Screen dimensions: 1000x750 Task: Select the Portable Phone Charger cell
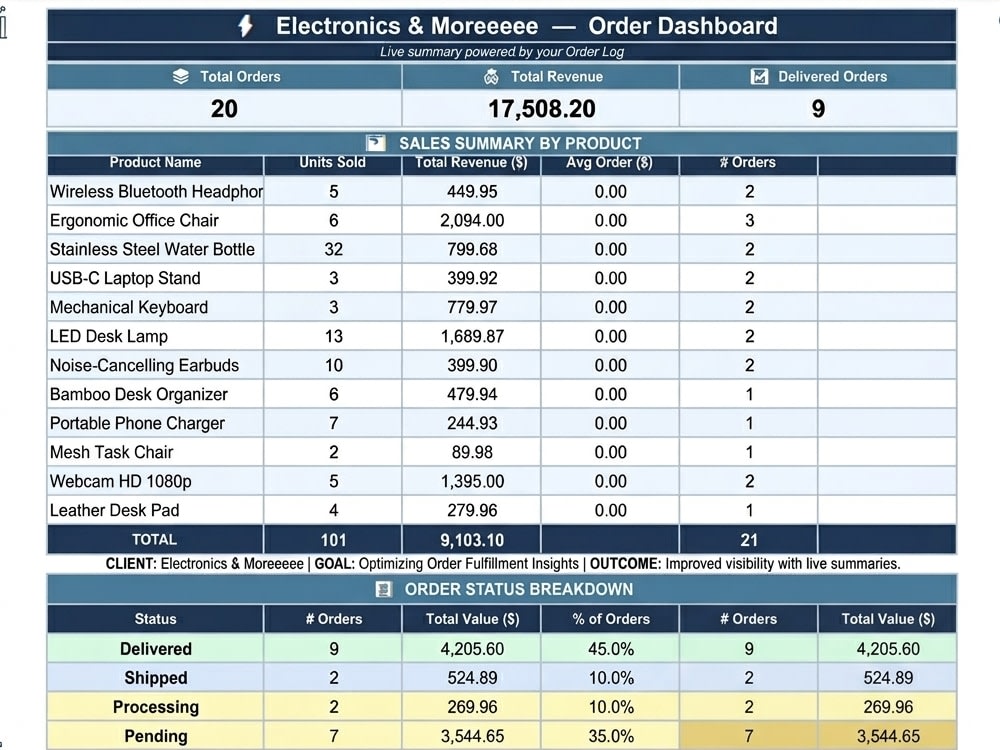(155, 423)
